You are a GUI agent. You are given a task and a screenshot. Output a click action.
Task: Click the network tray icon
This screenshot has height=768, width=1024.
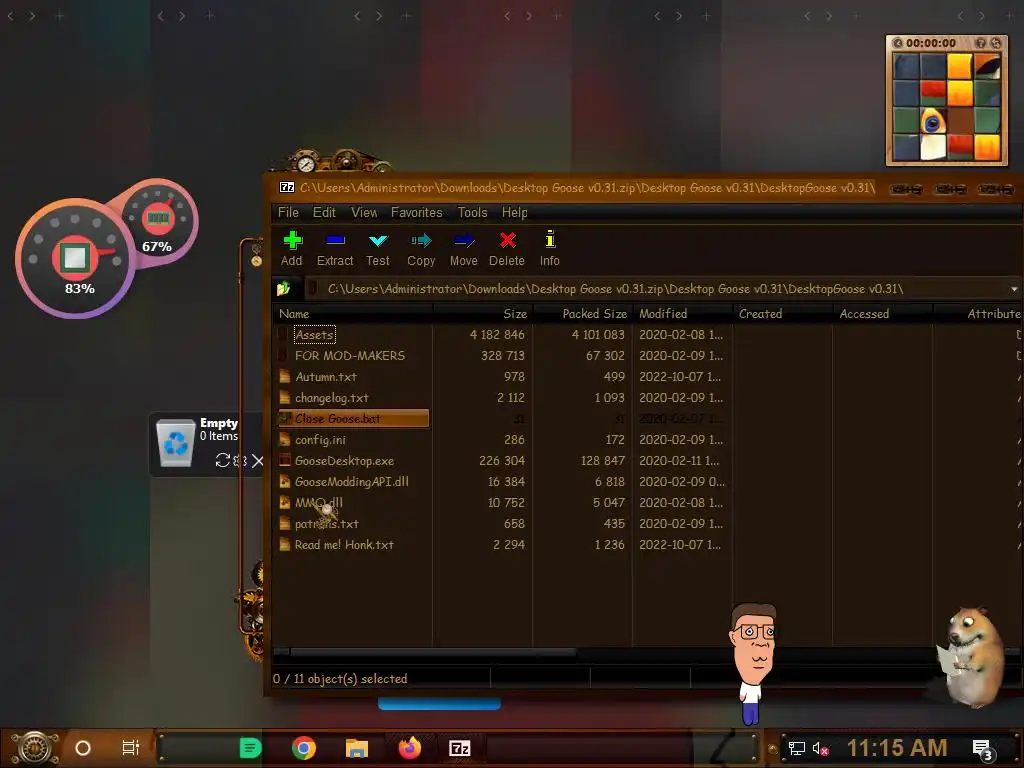point(797,748)
